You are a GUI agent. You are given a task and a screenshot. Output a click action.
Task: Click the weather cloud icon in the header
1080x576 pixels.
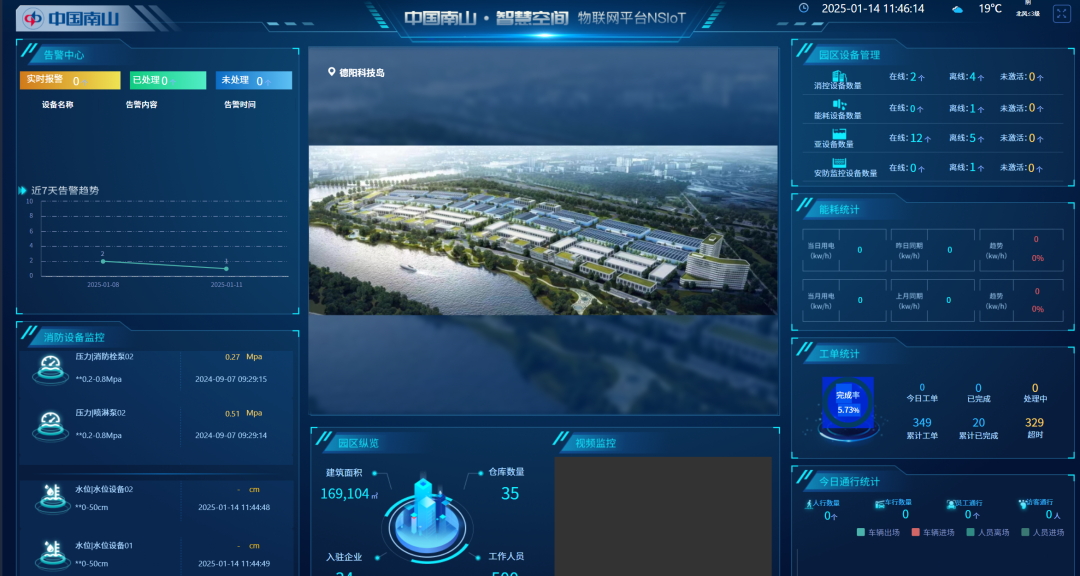pyautogui.click(x=957, y=11)
